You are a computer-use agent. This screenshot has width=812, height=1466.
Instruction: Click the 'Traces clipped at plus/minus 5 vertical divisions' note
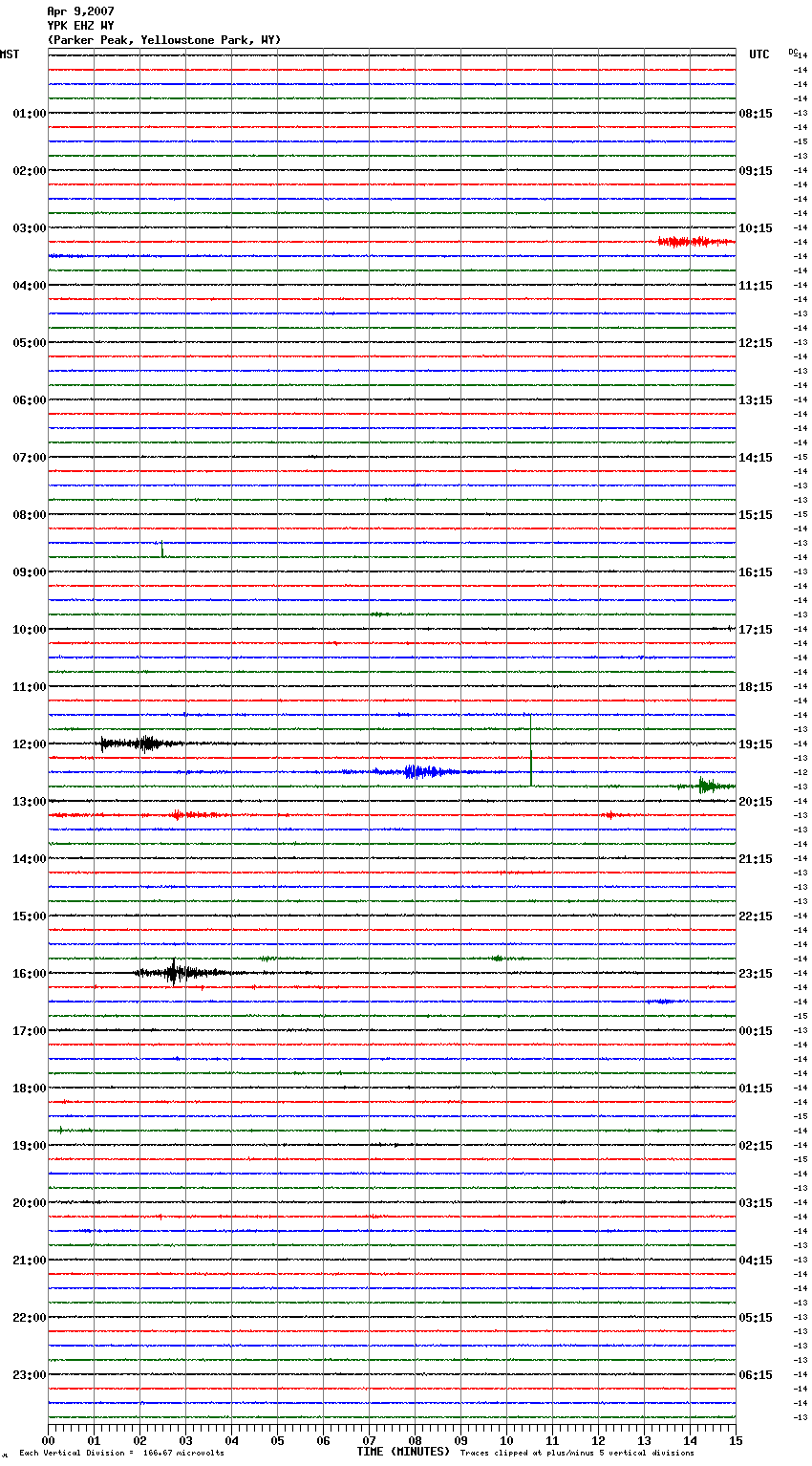click(x=577, y=1454)
